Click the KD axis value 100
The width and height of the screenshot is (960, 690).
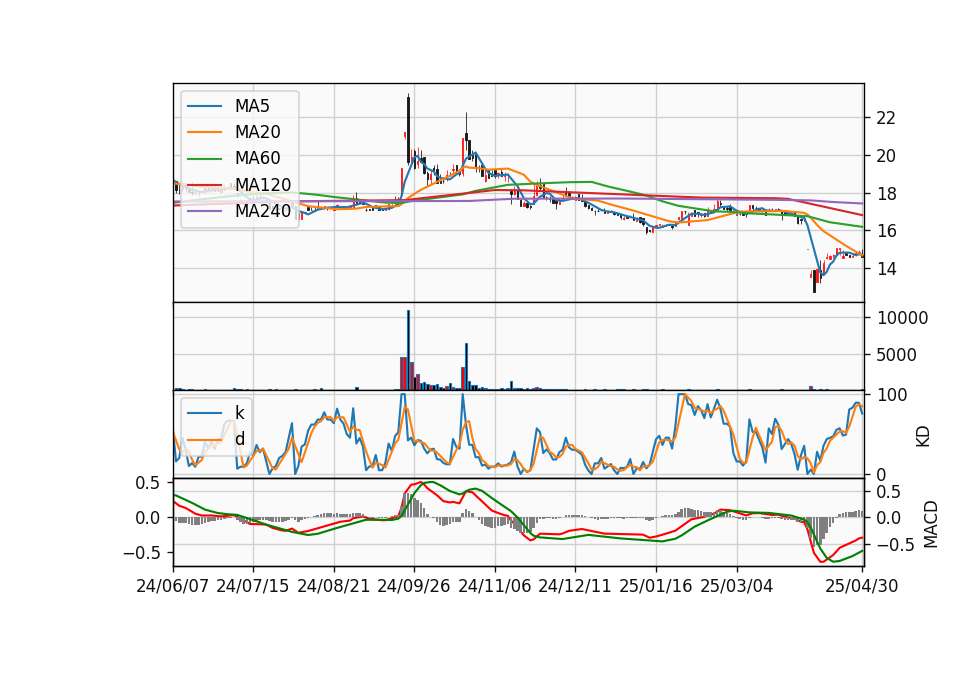click(x=892, y=395)
